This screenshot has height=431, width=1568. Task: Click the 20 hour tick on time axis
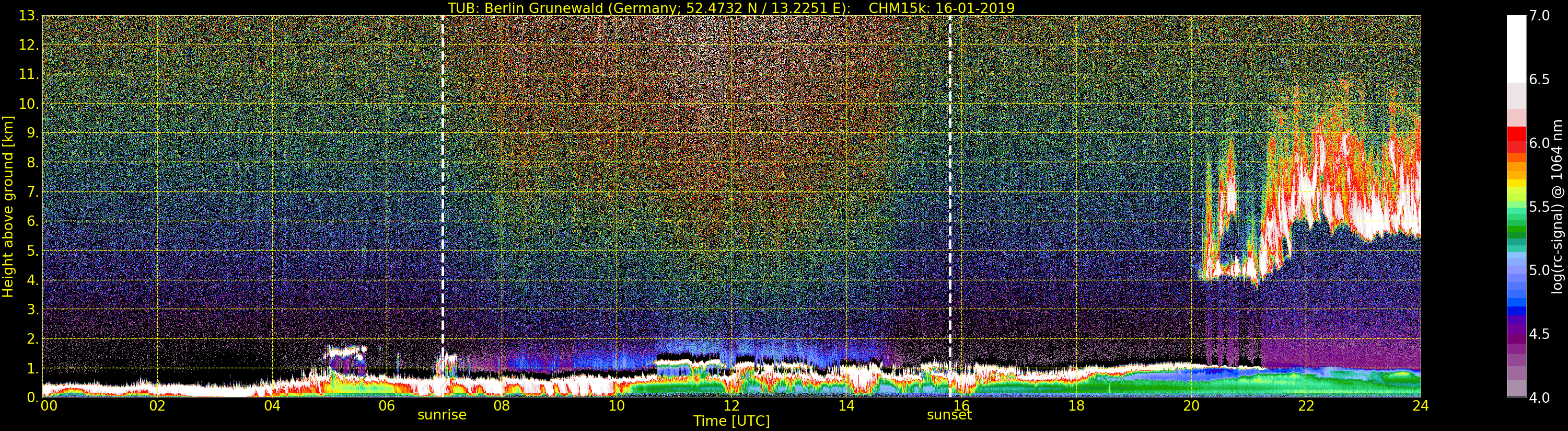[x=1191, y=406]
